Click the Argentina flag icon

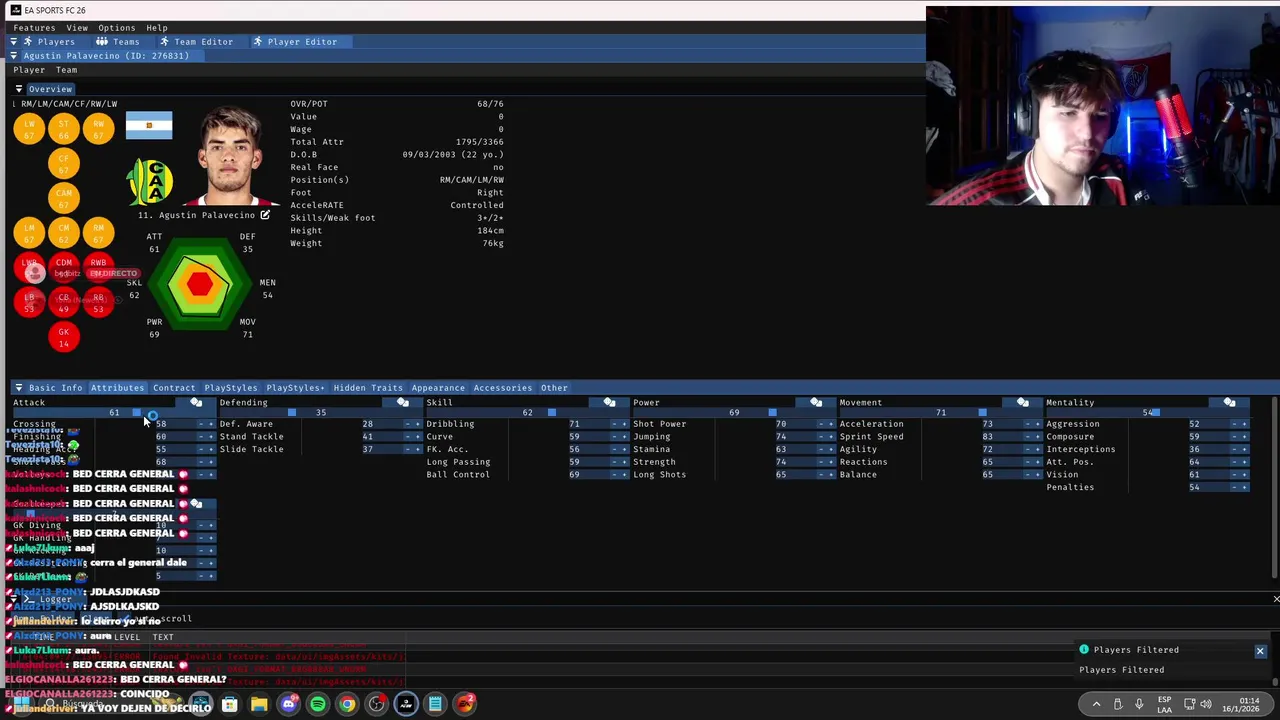(x=149, y=125)
